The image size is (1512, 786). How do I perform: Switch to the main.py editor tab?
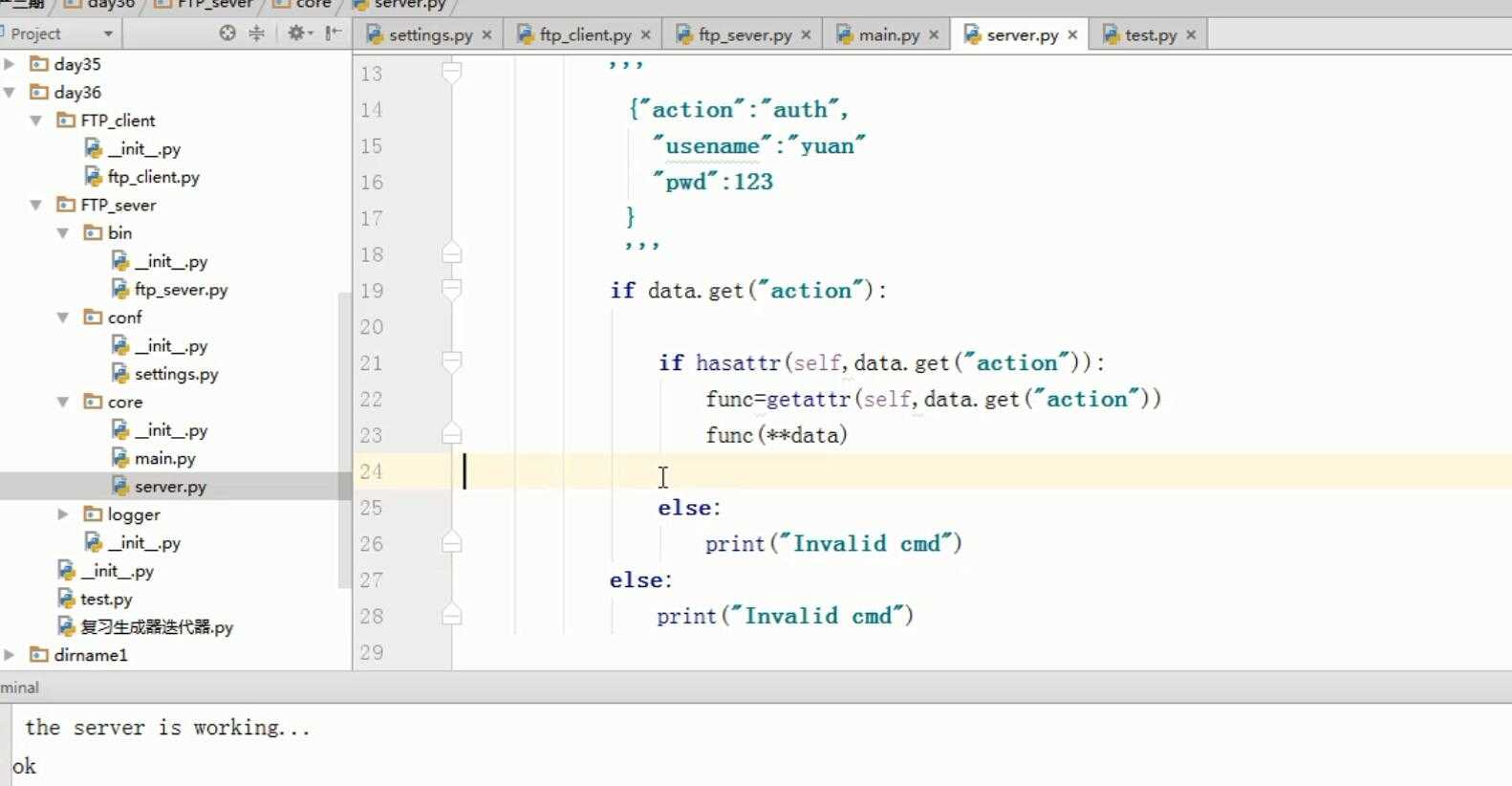[x=889, y=34]
